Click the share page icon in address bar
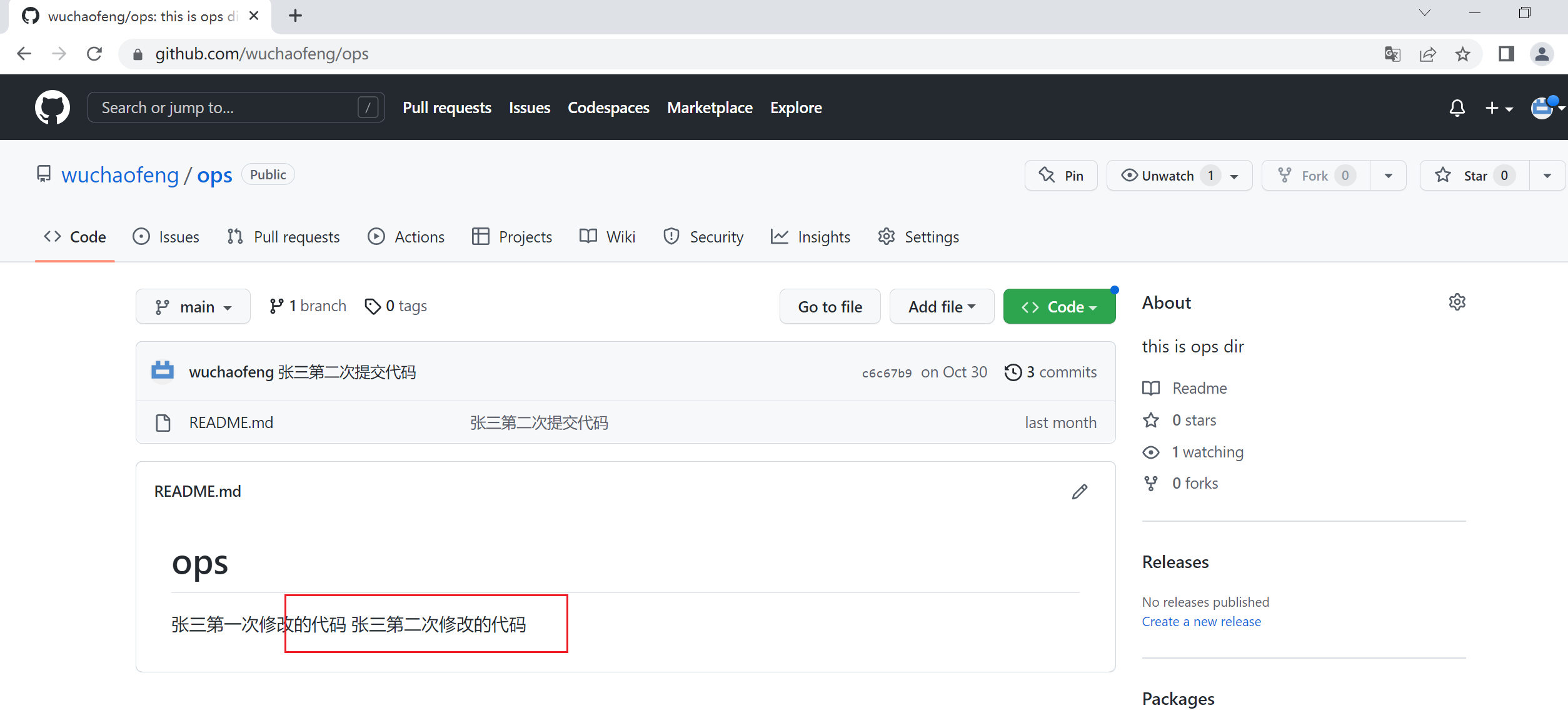Viewport: 1568px width, 713px height. 1427,54
